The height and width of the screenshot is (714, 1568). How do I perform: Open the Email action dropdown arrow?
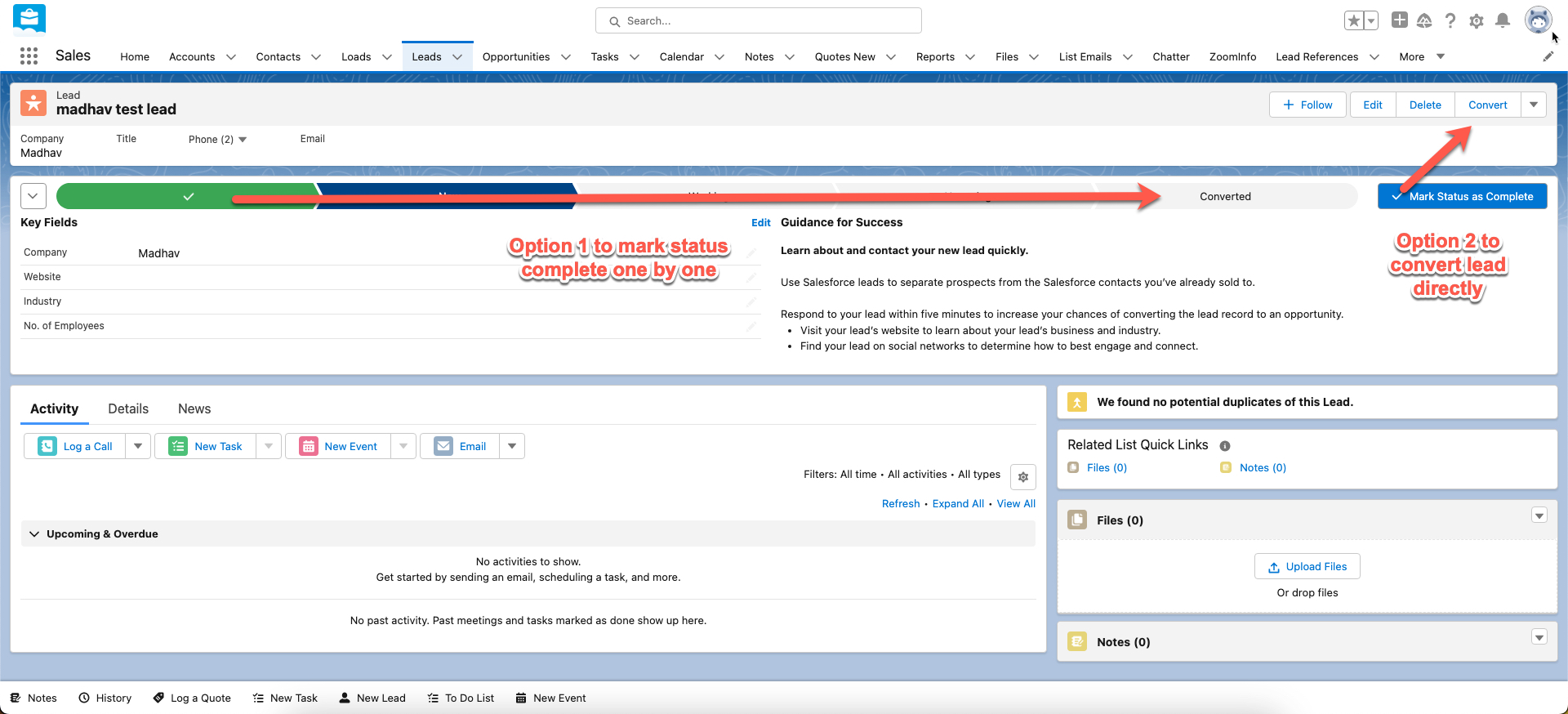point(512,446)
